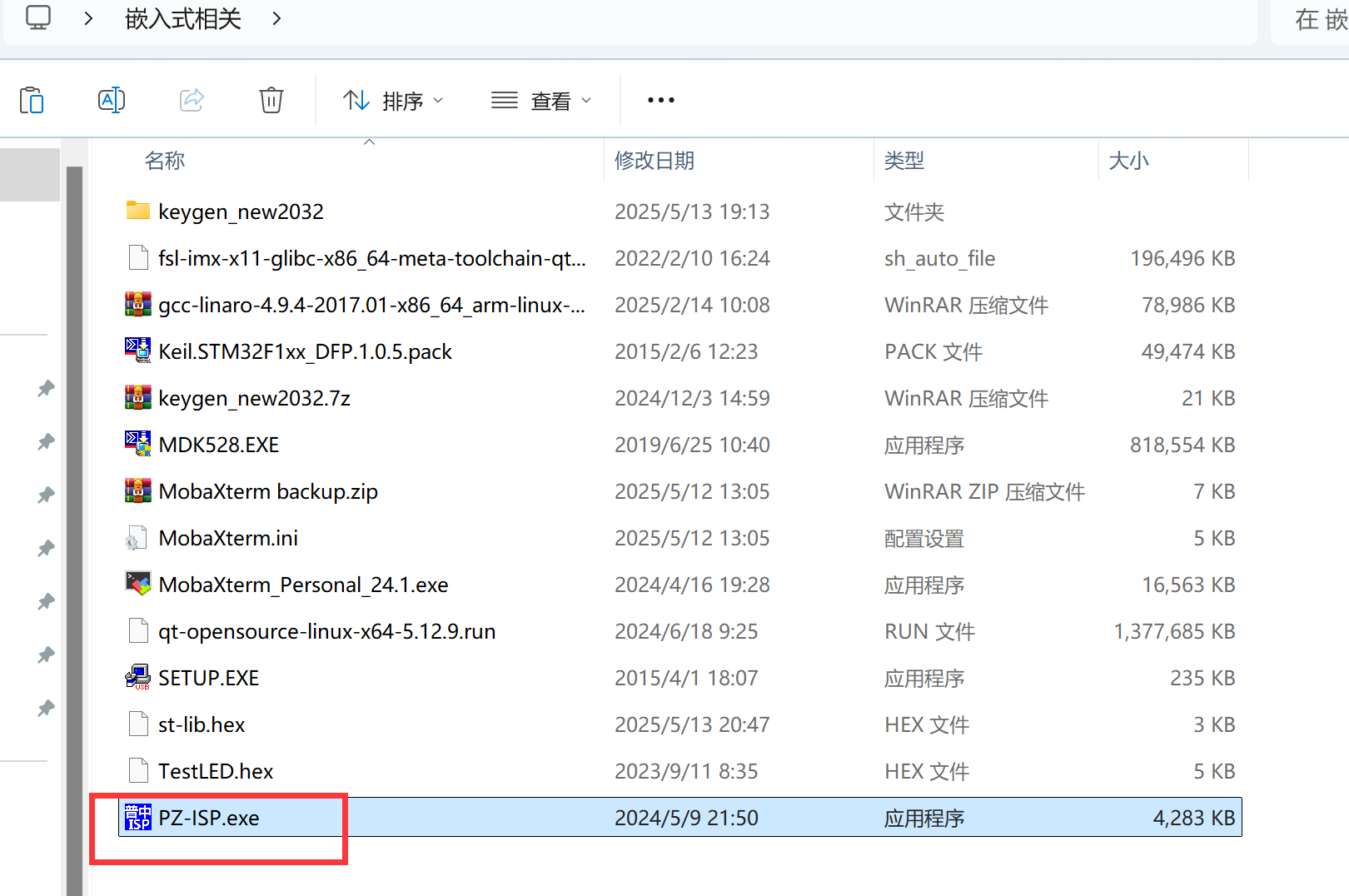Image resolution: width=1349 pixels, height=896 pixels.
Task: Click the navigation pane vertical scrollbar
Action: pos(75,531)
